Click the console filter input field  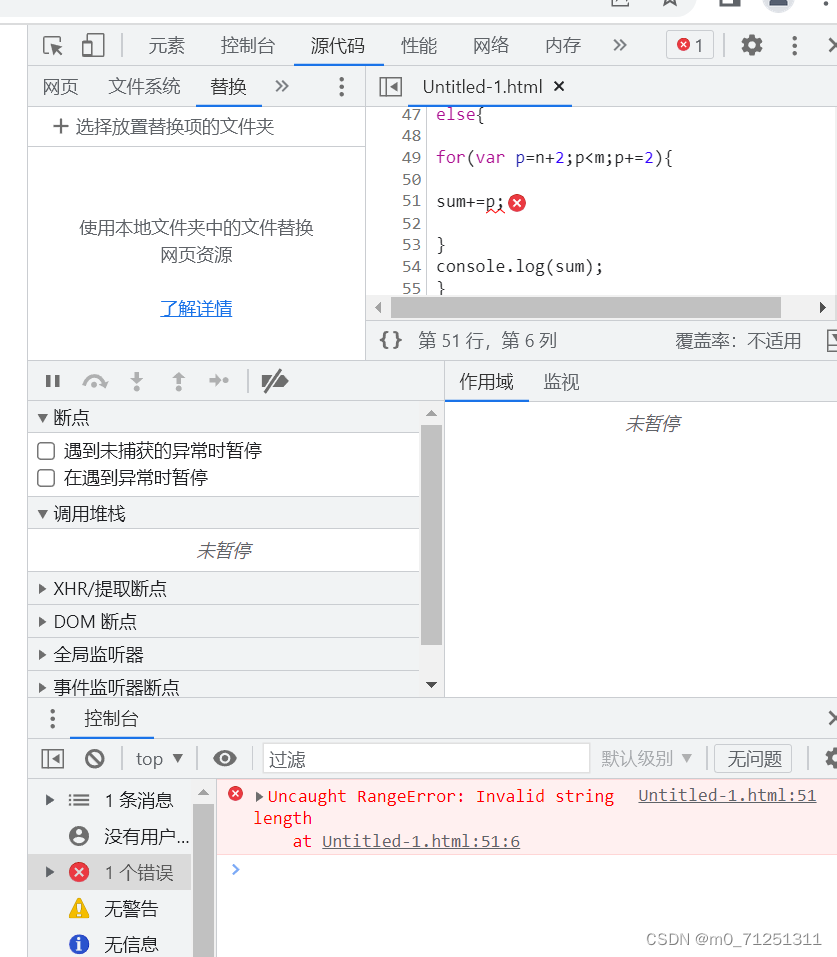pyautogui.click(x=425, y=758)
